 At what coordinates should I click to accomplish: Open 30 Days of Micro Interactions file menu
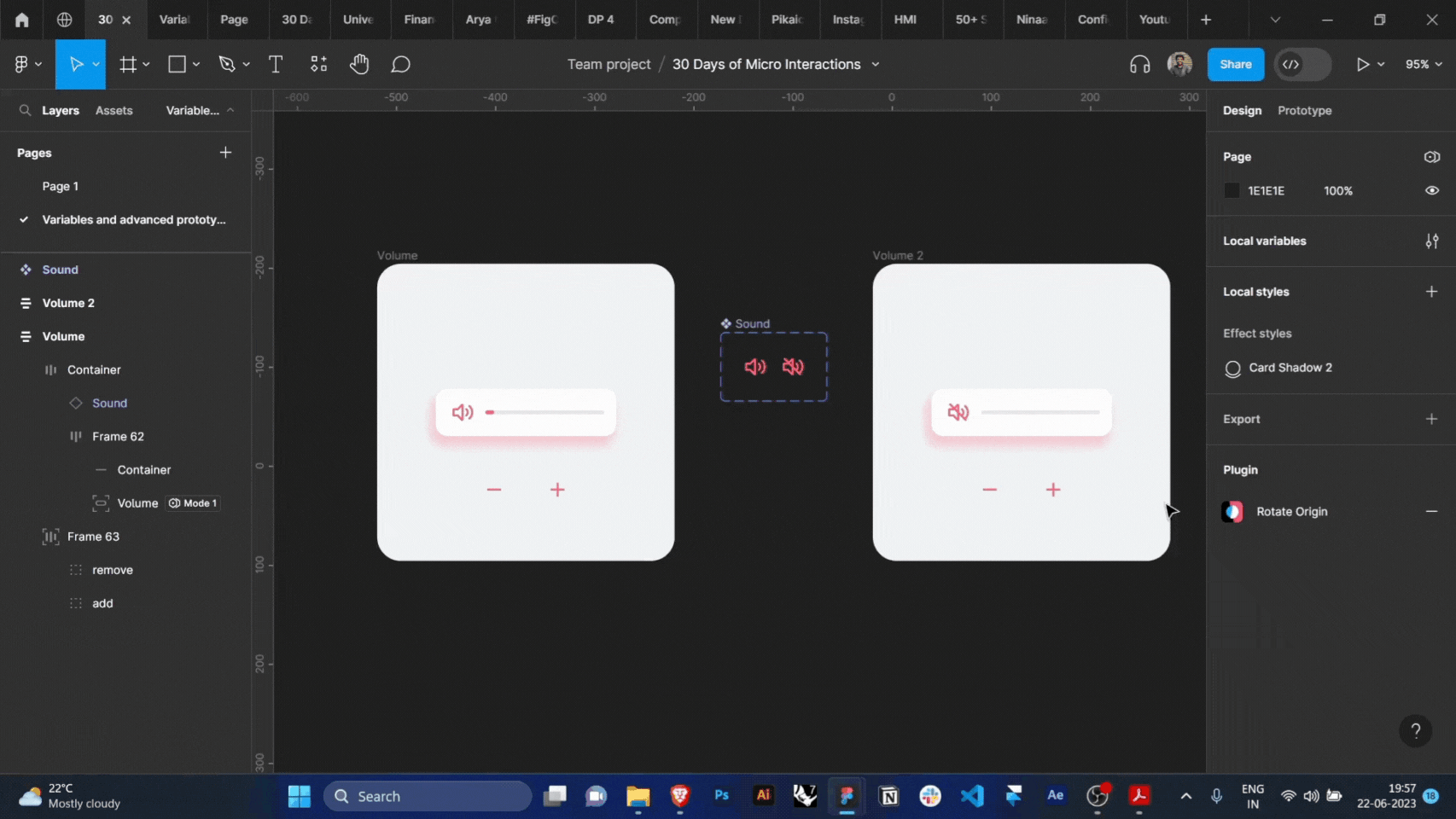click(x=876, y=63)
